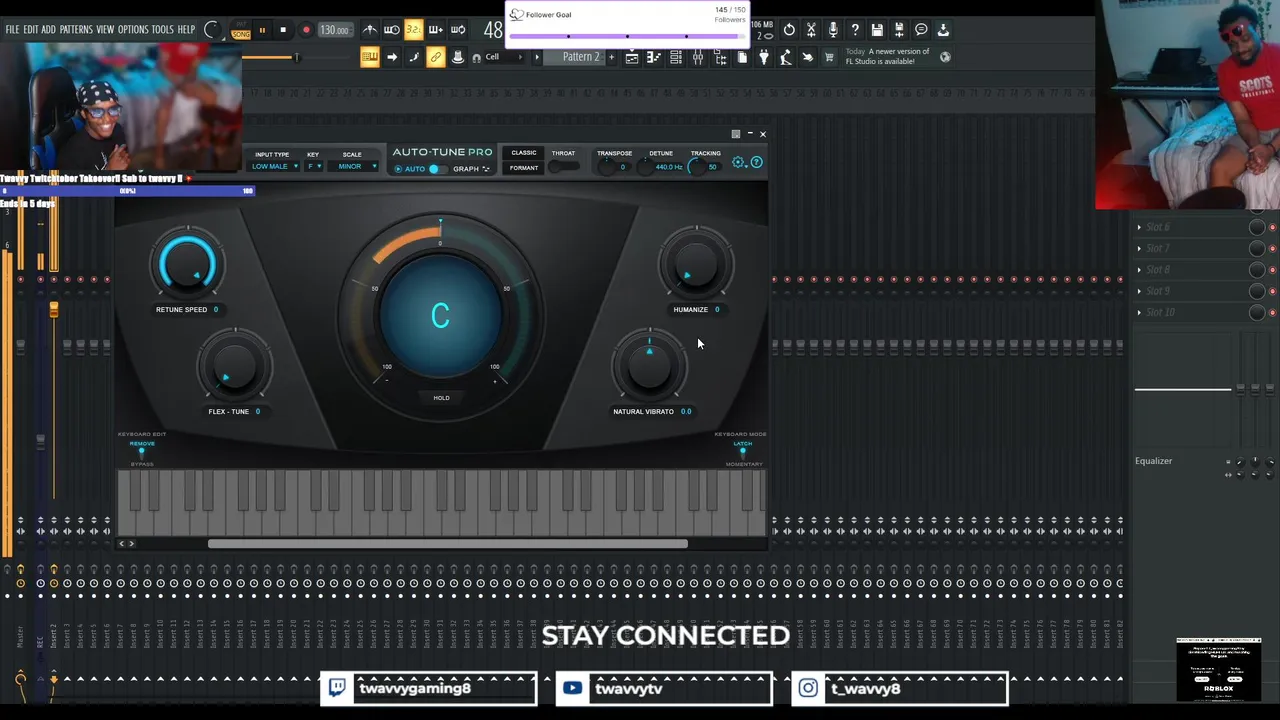Select CLASSIC mode in Auto-Tune

click(x=524, y=153)
